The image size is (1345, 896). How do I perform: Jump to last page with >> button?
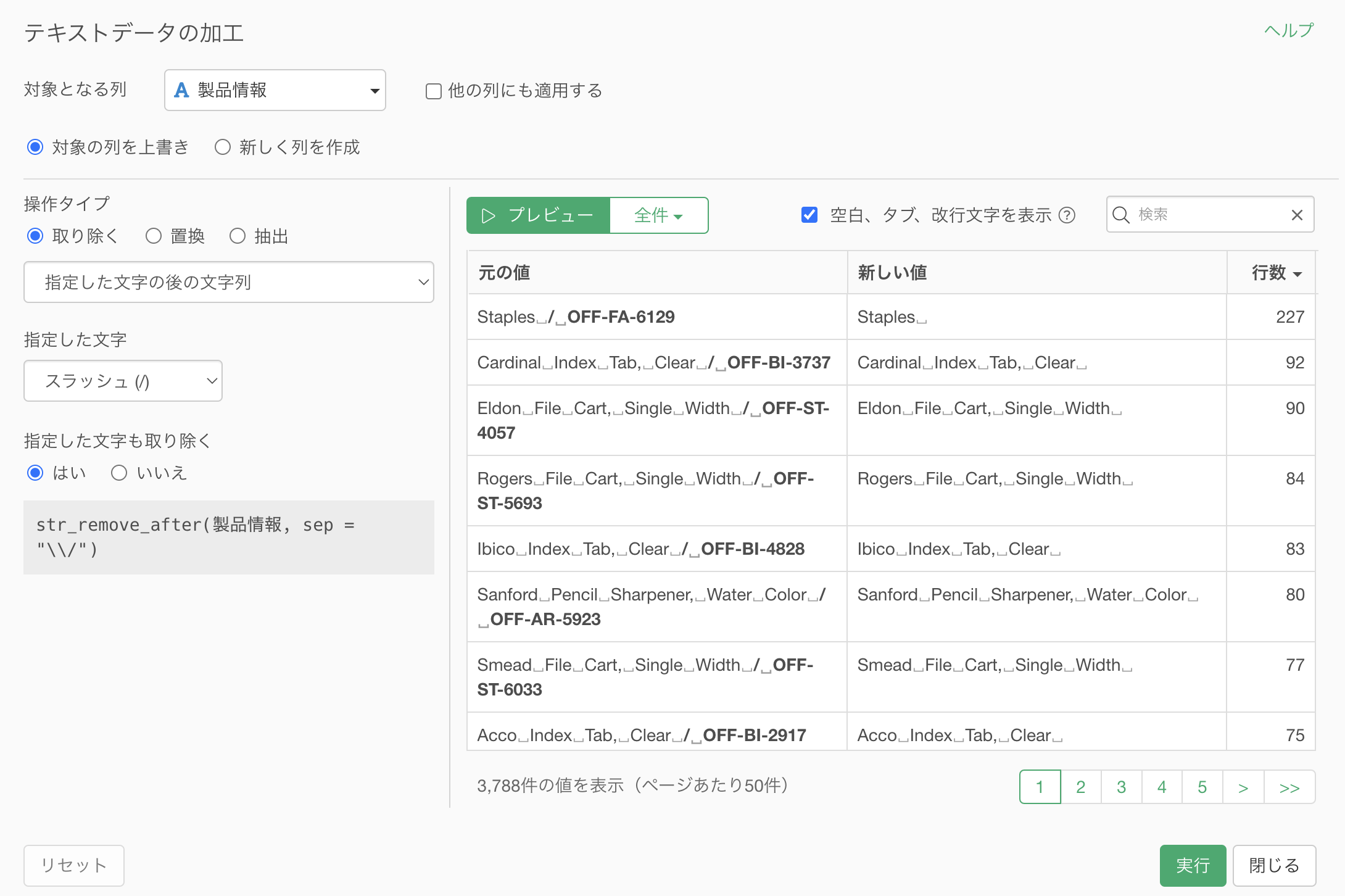pos(1289,787)
